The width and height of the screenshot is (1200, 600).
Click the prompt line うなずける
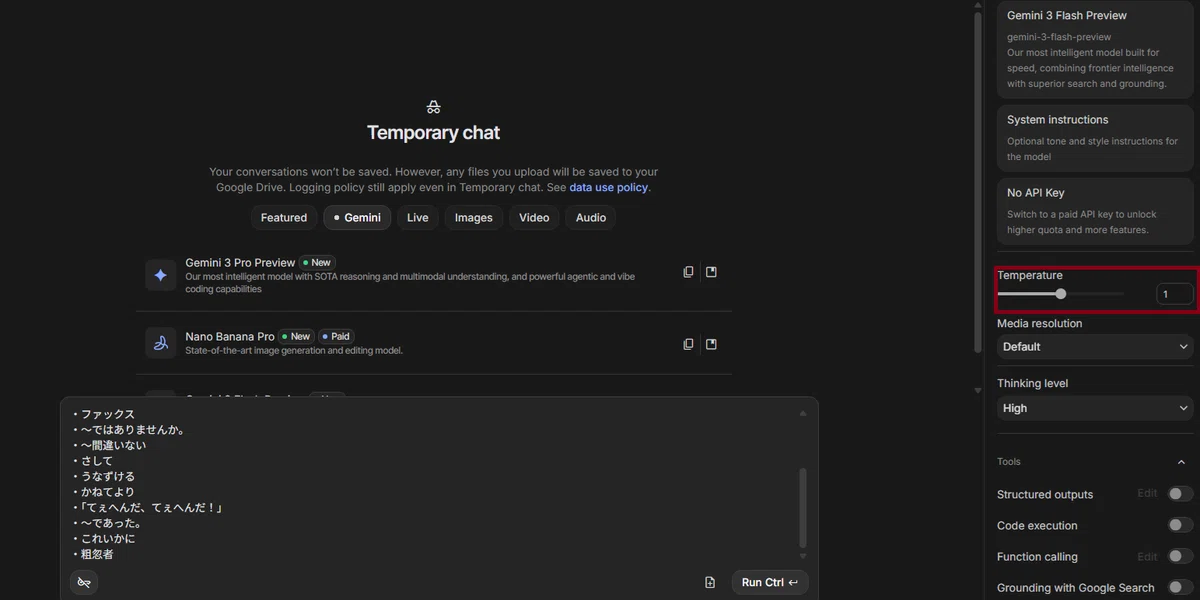pos(107,476)
